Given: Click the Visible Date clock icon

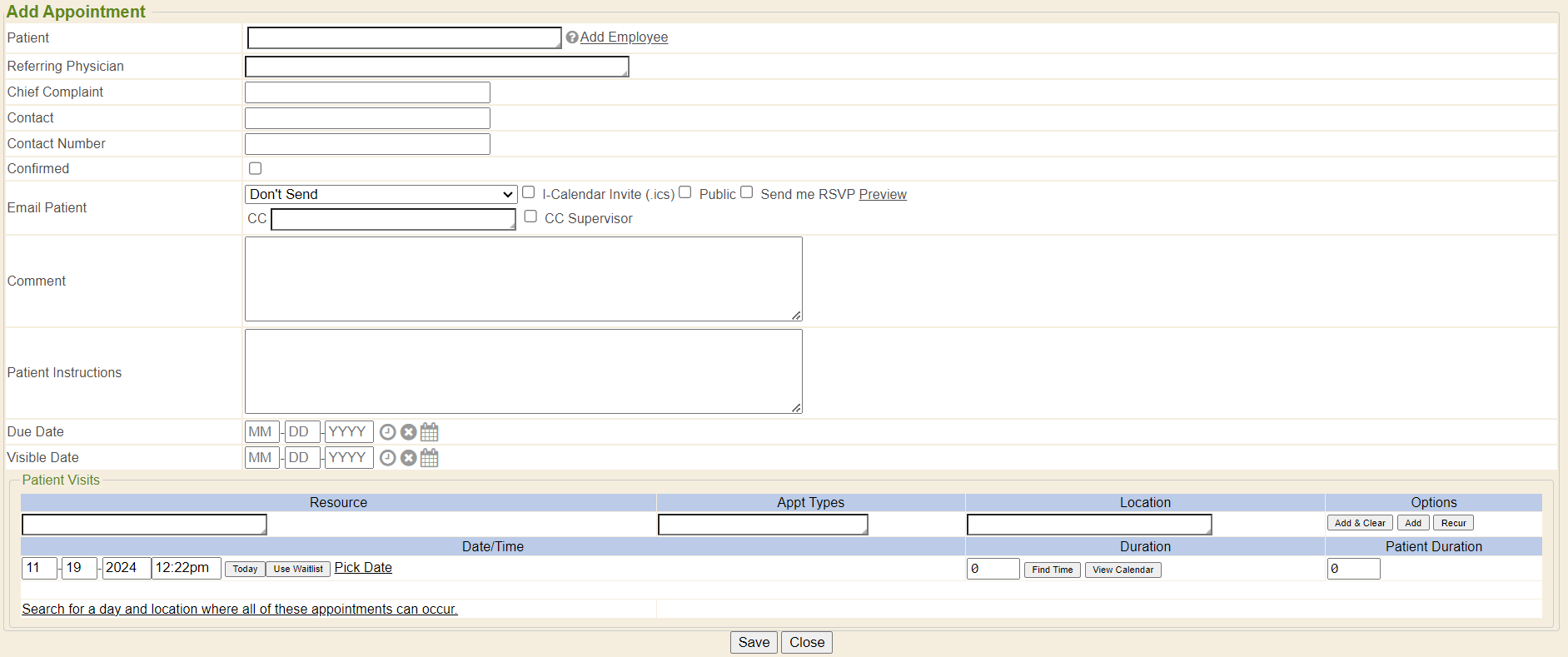Looking at the screenshot, I should [x=387, y=458].
